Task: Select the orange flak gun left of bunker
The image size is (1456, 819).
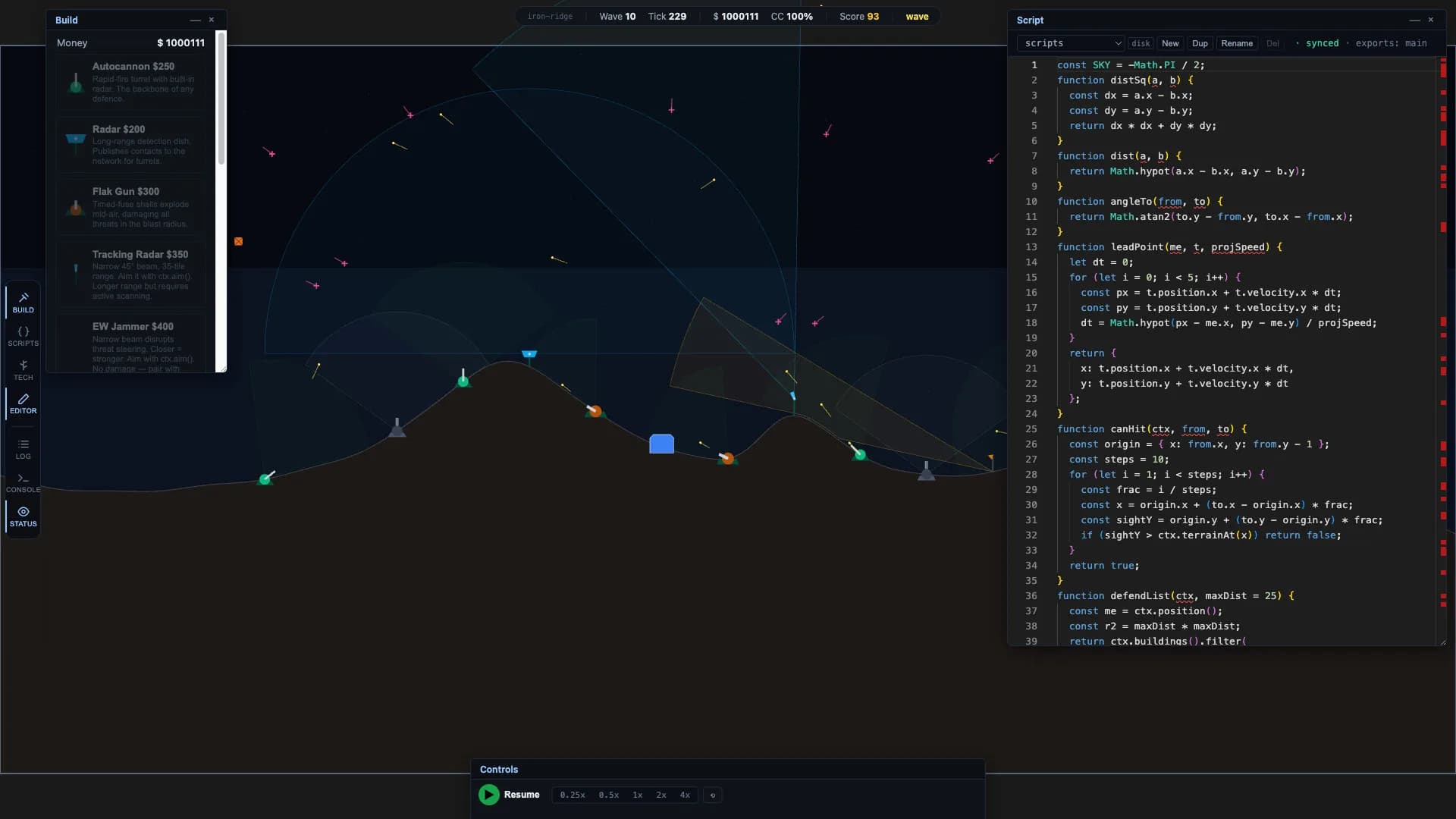Action: (x=595, y=410)
